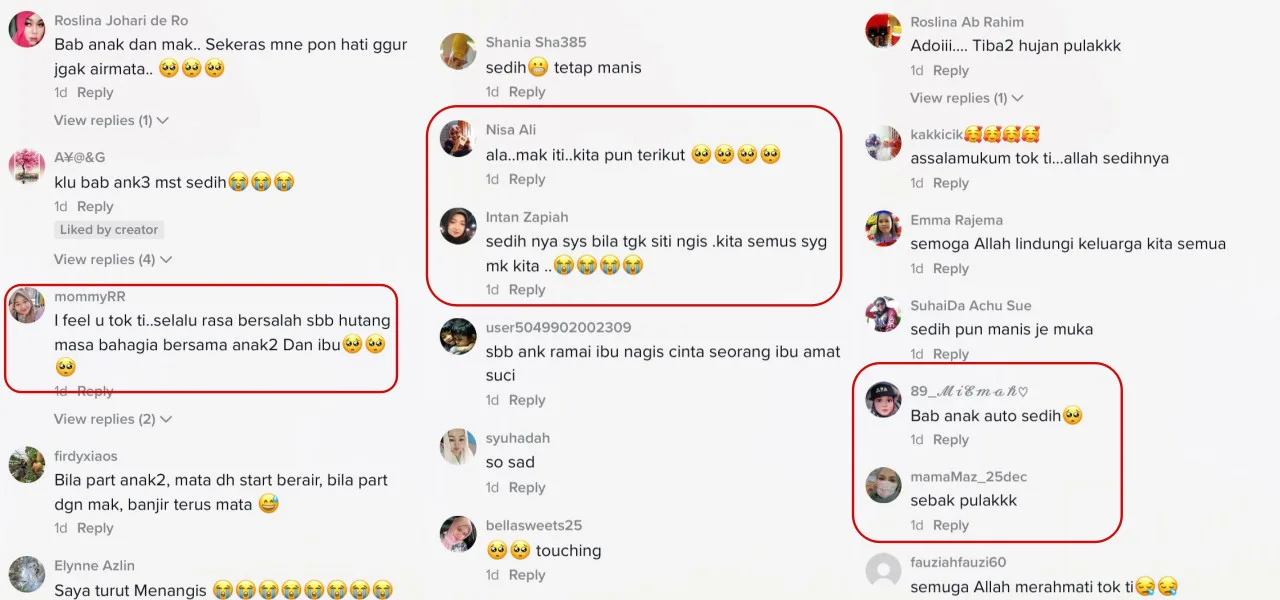1280x600 pixels.
Task: Open fauziahfauzi60's default gray avatar
Action: point(883,571)
